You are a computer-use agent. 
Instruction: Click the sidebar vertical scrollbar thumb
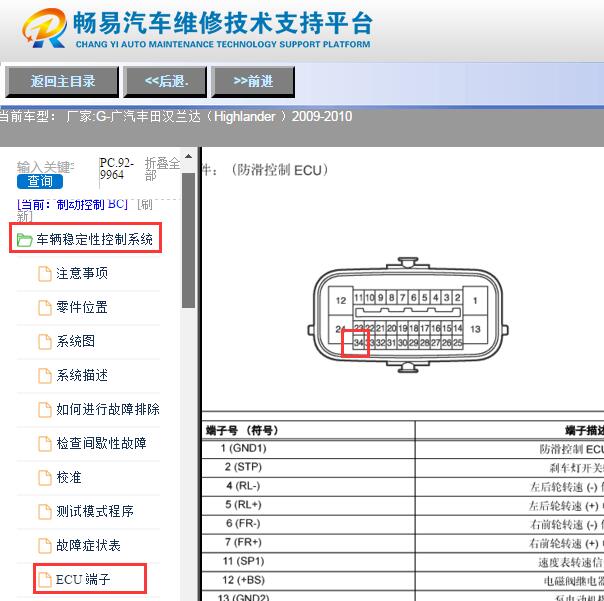click(188, 240)
